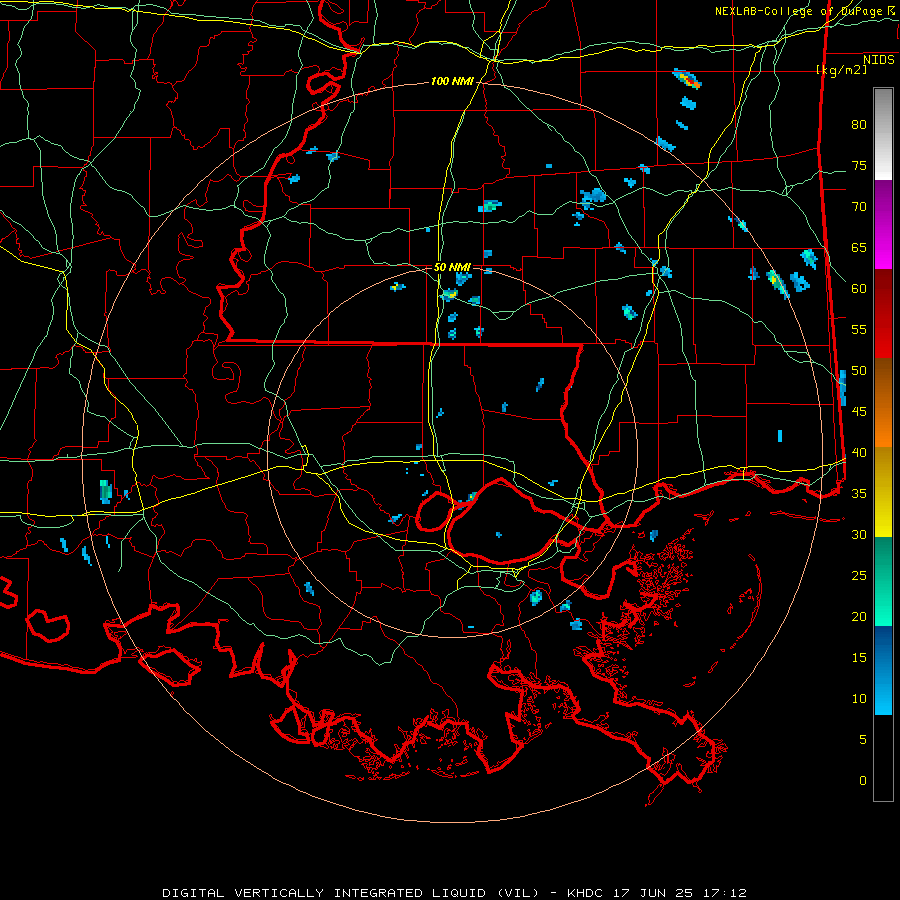
Task: Click the Digital Vertically Integrated Liquid caption
Action: [454, 893]
